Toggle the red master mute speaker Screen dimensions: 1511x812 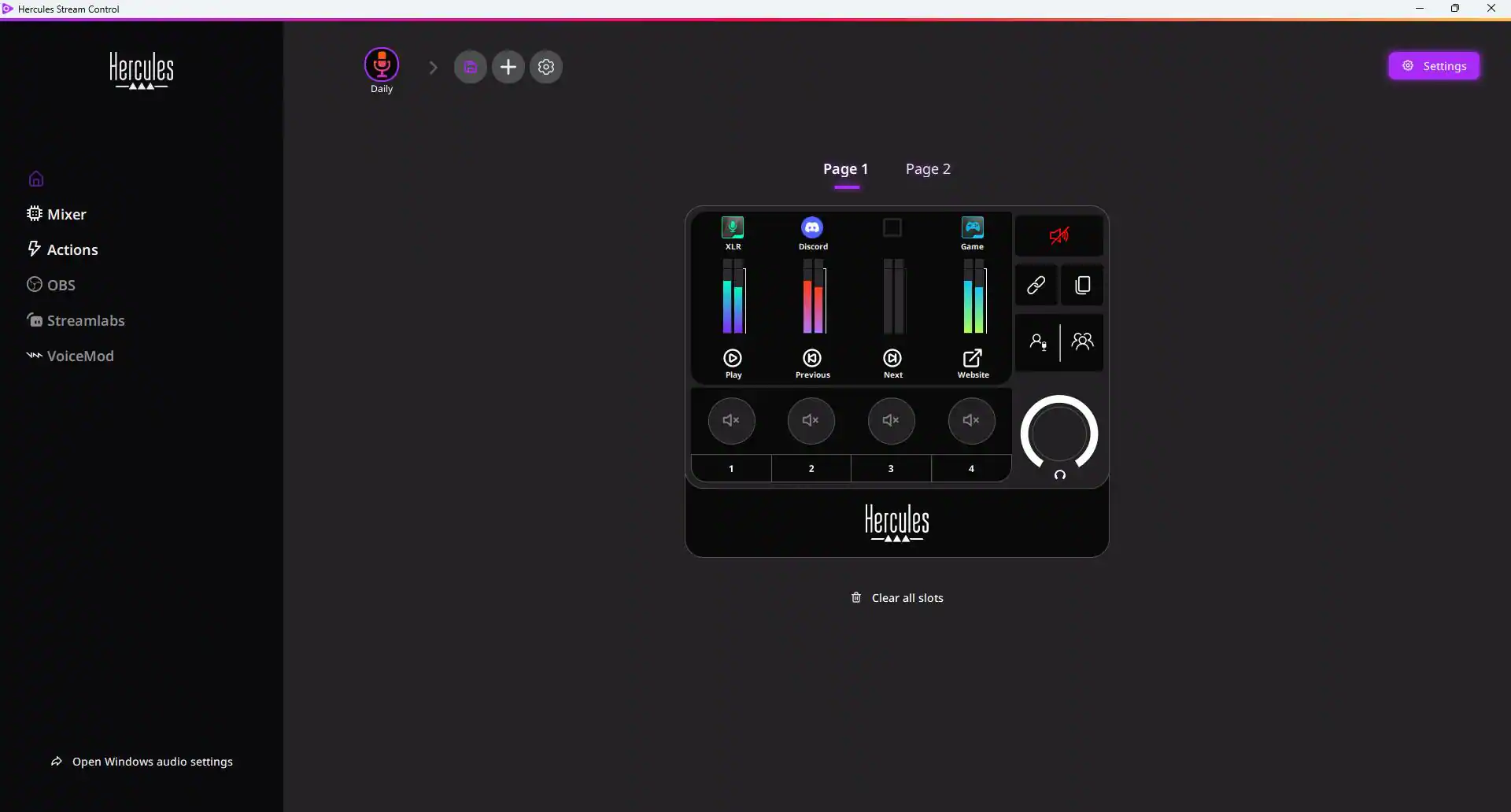[1059, 235]
